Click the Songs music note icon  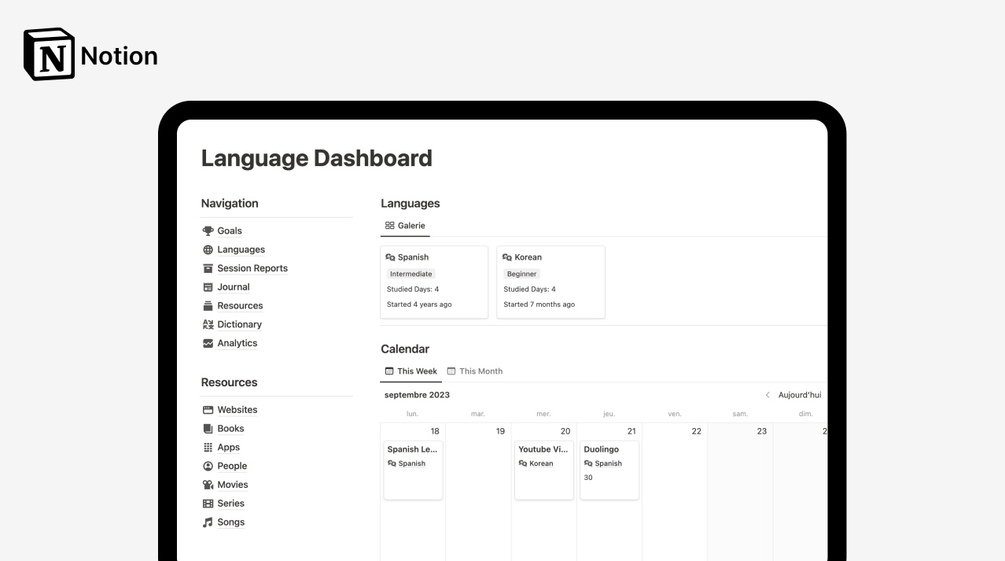[x=208, y=522]
